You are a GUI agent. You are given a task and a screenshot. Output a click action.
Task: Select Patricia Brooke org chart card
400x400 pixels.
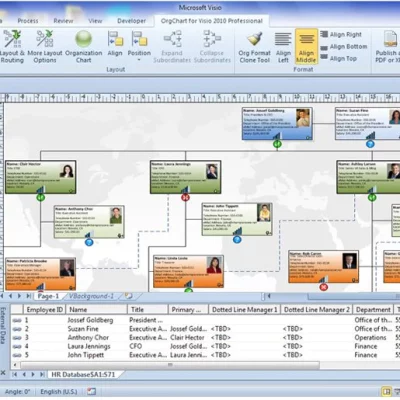click(x=41, y=274)
